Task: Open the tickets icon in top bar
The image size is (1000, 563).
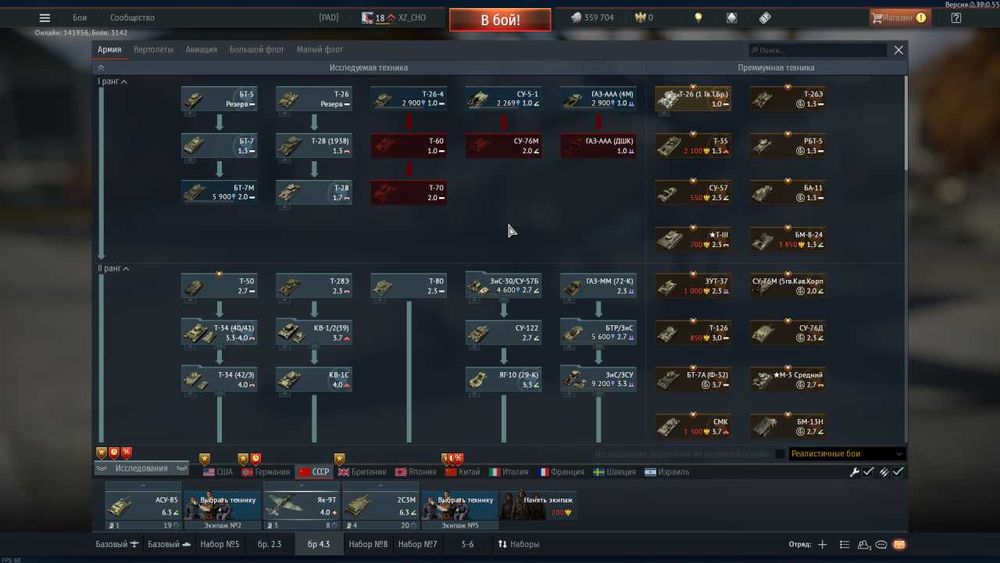Action: (x=765, y=18)
